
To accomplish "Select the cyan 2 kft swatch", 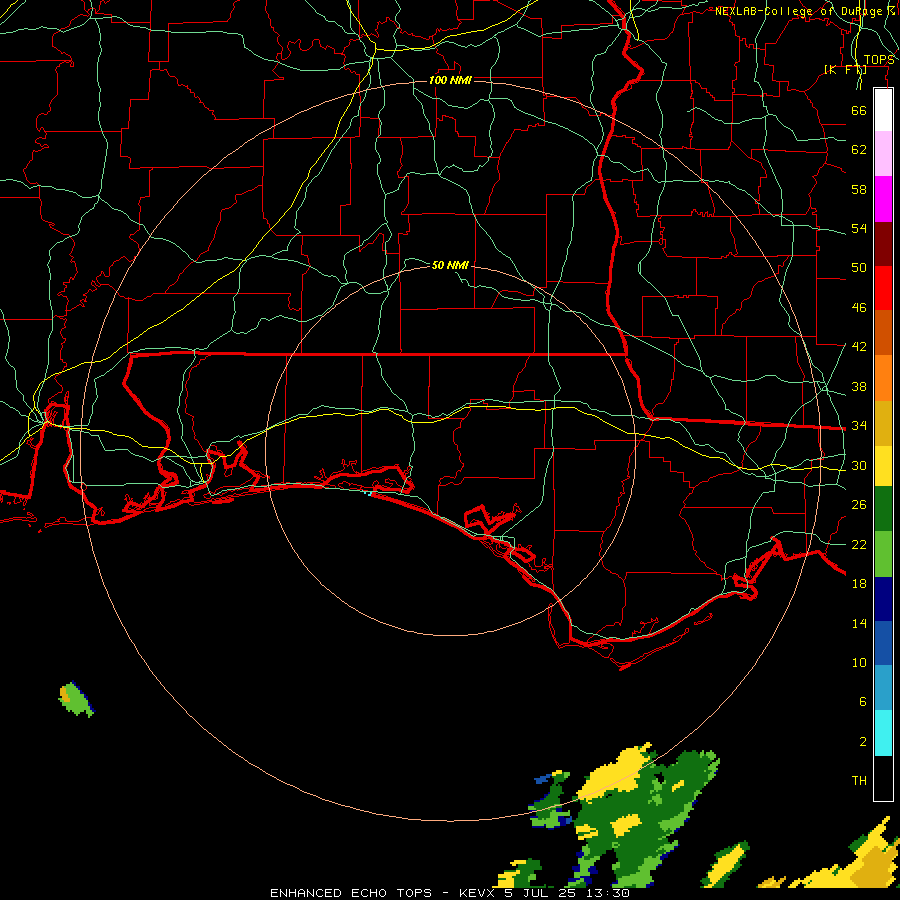I will (883, 733).
